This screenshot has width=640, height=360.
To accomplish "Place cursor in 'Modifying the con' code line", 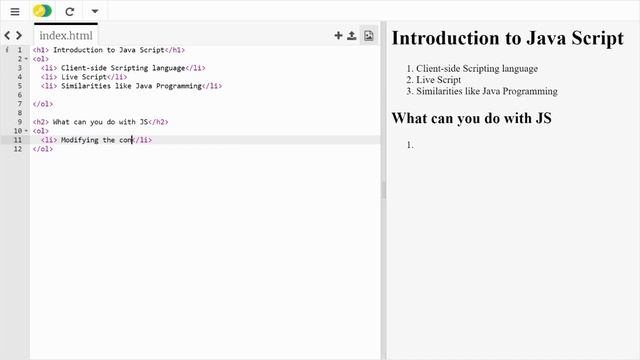I will pos(96,140).
